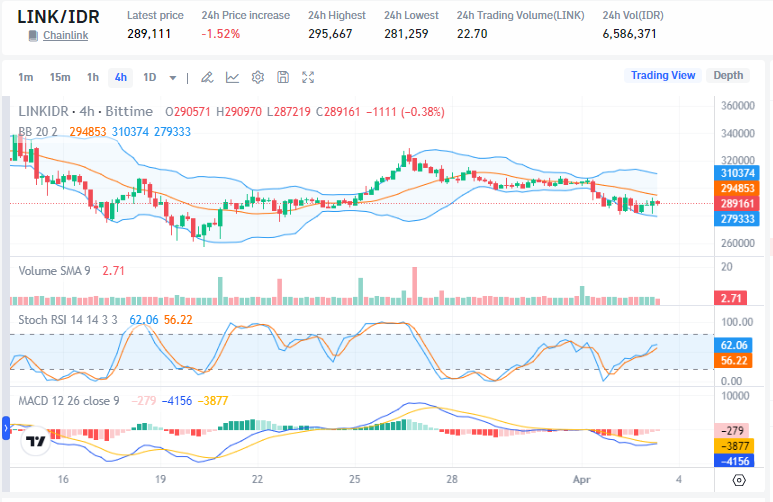The image size is (773, 502).
Task: Click the 2.71 volume axis label
Action: (x=731, y=298)
